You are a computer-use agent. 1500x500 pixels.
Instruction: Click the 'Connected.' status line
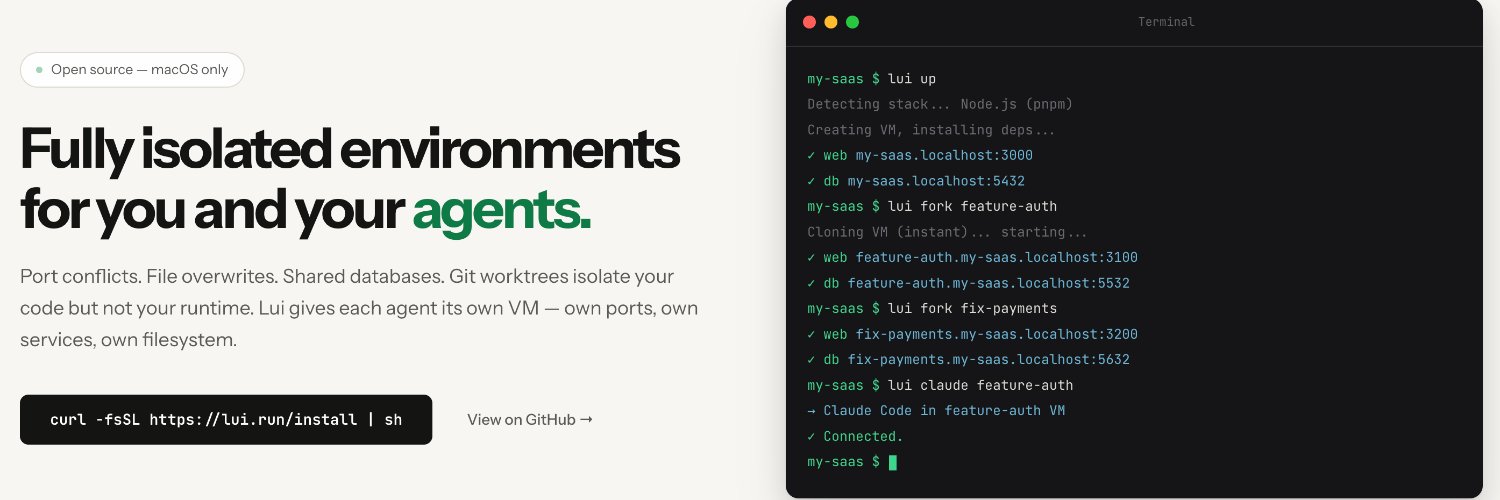click(x=855, y=436)
